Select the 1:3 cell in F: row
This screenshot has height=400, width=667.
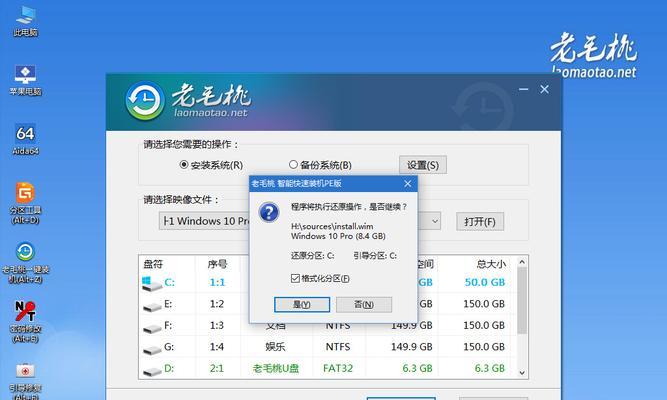(217, 326)
